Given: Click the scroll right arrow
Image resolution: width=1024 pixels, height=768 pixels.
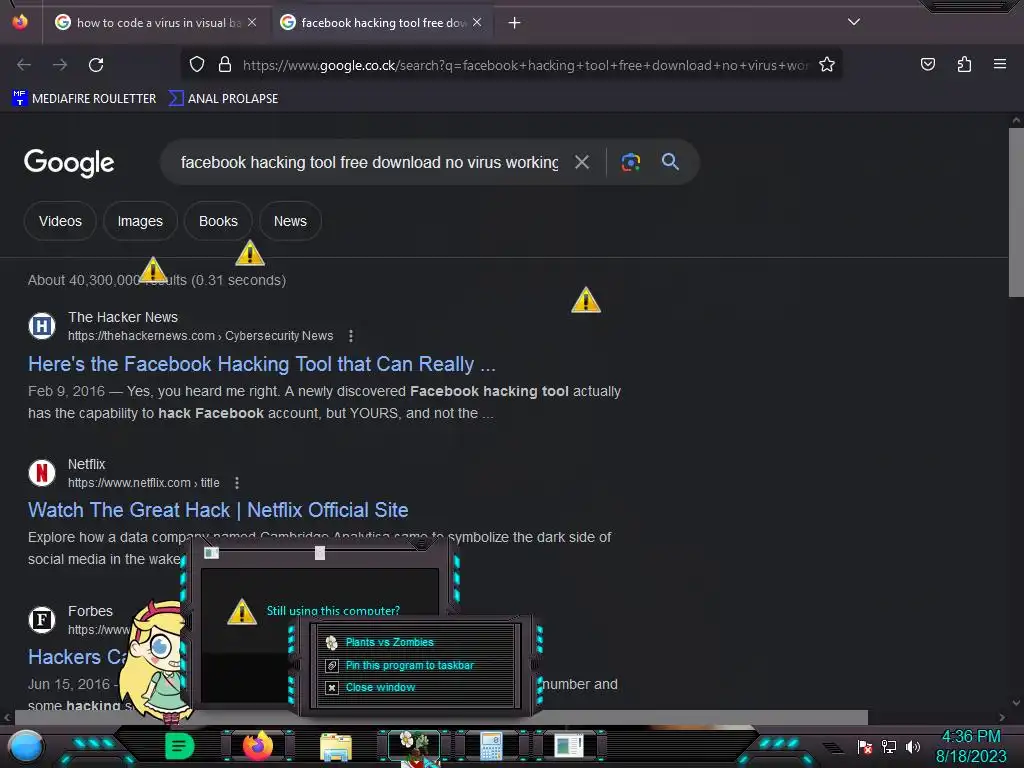Looking at the screenshot, I should coord(1002,717).
